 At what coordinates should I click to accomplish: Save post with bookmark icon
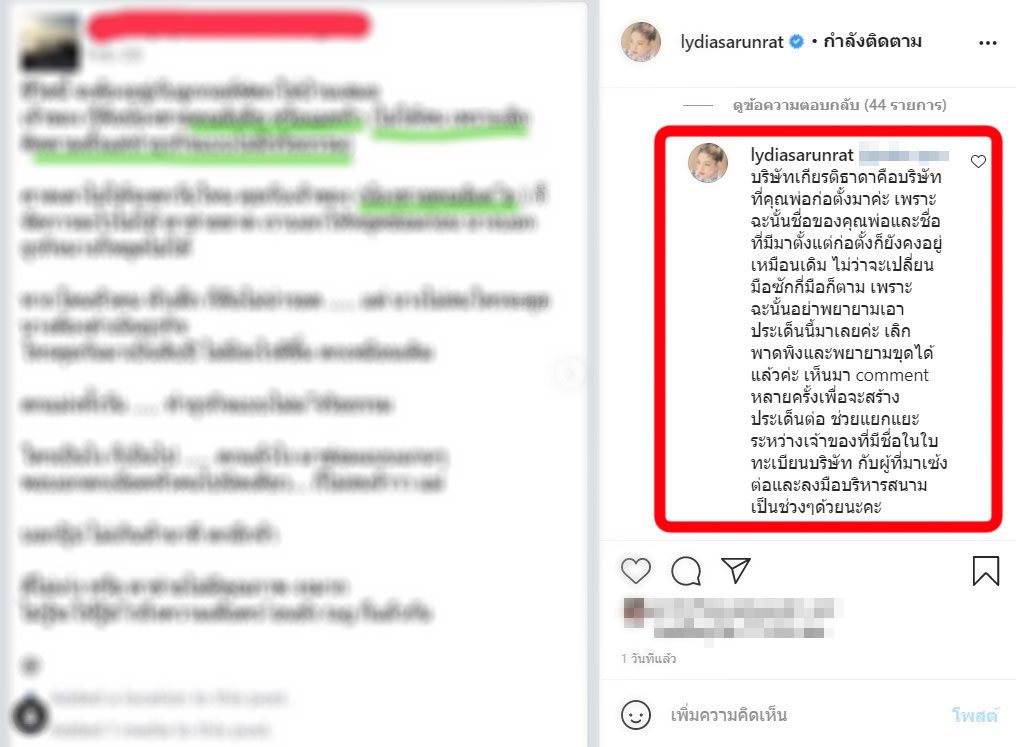point(986,571)
